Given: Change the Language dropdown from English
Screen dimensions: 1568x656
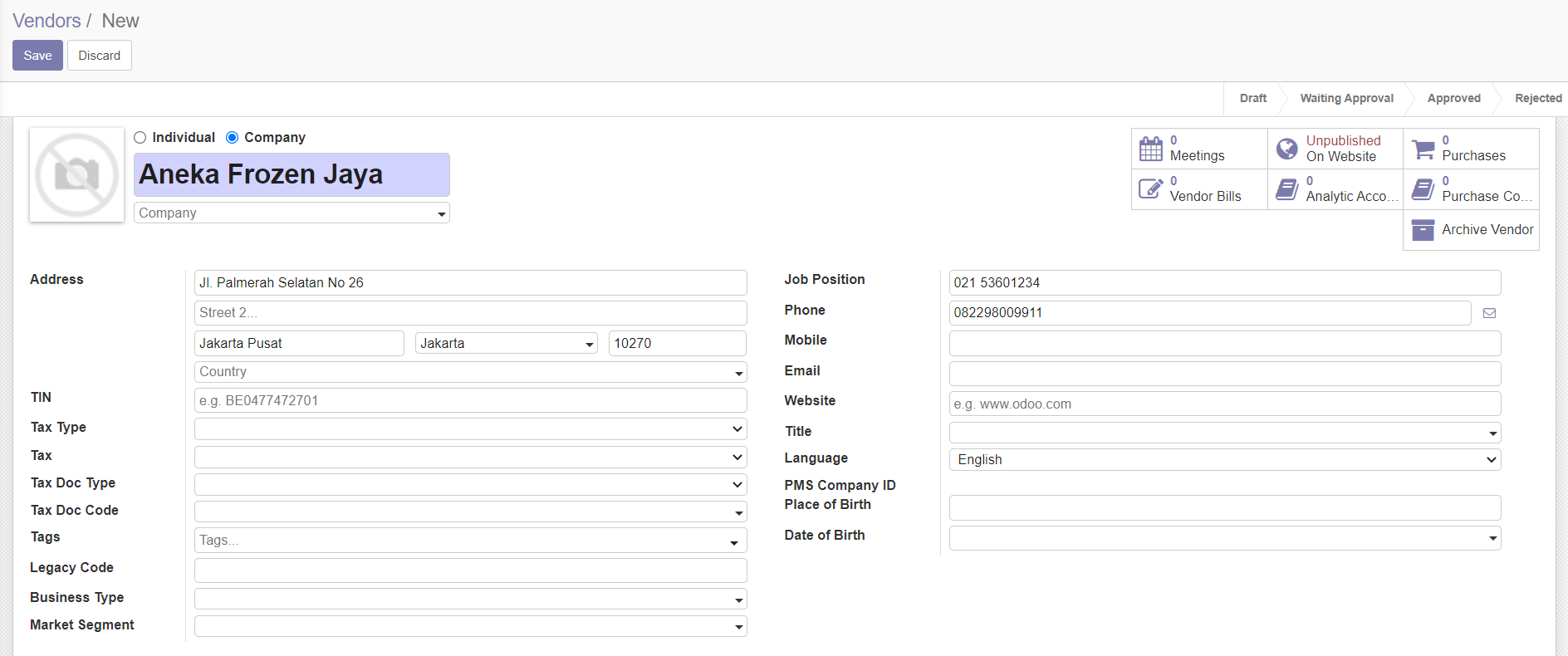Looking at the screenshot, I should pyautogui.click(x=1225, y=459).
